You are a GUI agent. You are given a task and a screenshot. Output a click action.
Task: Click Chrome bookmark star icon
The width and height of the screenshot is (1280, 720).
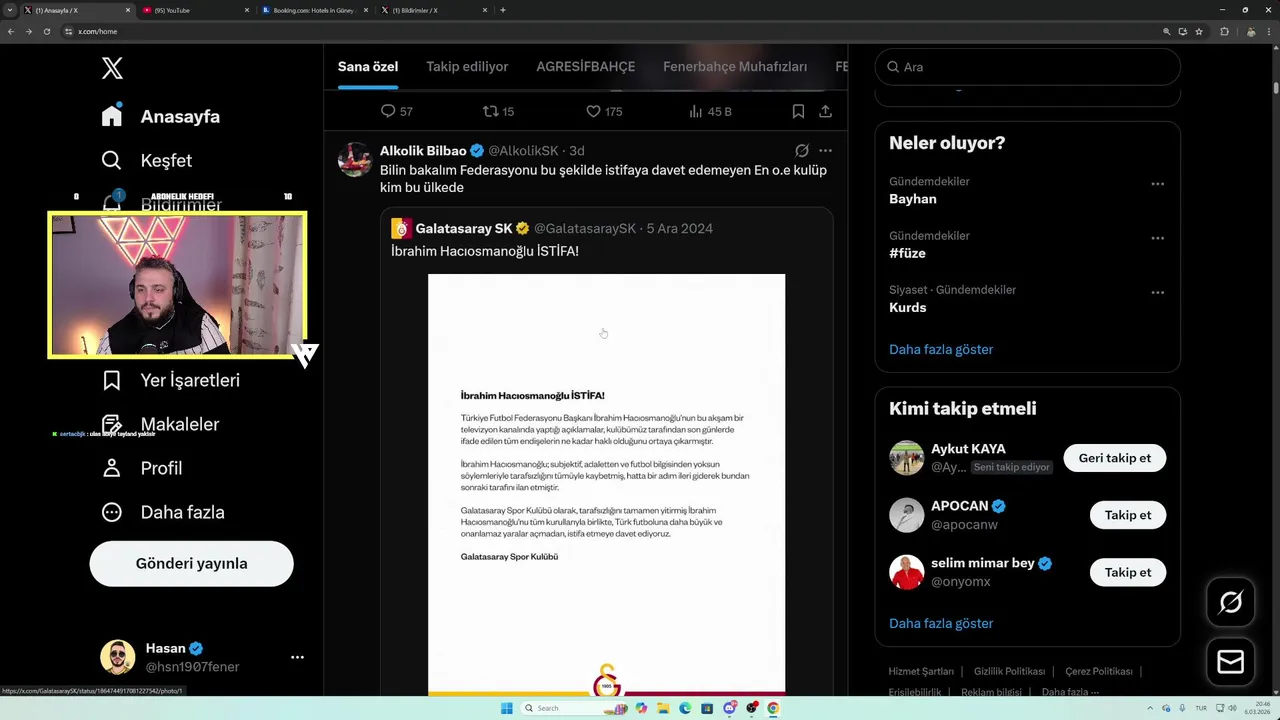(1198, 31)
